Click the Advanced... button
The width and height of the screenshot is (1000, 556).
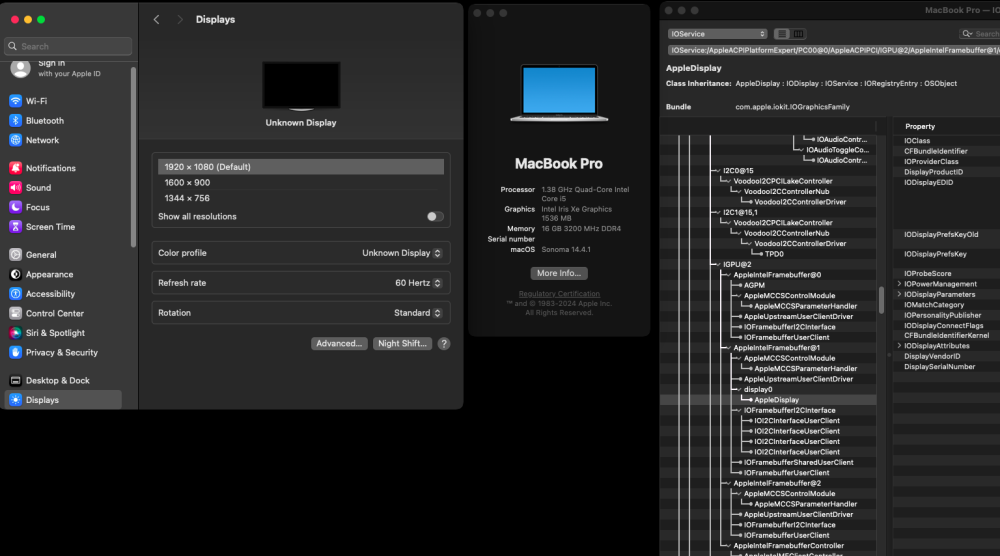[x=339, y=344]
